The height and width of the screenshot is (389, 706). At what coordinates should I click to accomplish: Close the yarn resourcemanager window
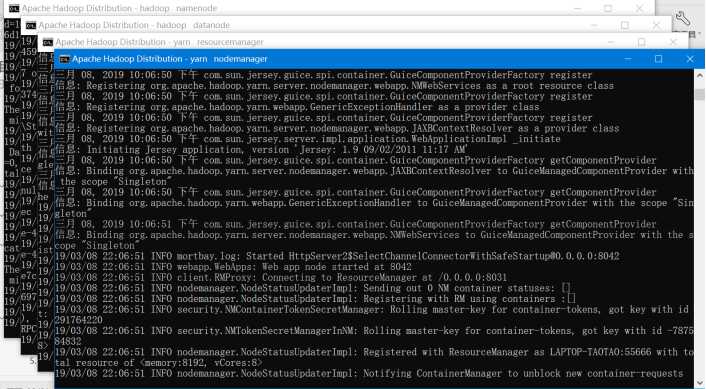click(673, 42)
